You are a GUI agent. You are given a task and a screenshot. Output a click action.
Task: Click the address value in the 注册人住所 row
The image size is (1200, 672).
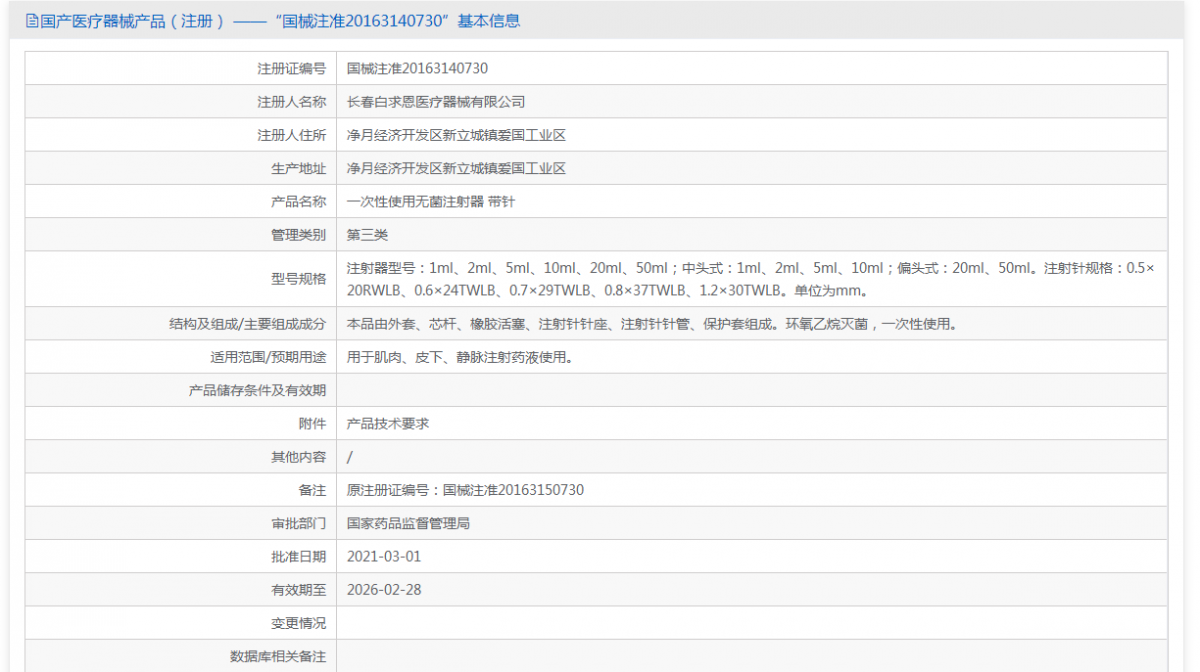point(456,135)
